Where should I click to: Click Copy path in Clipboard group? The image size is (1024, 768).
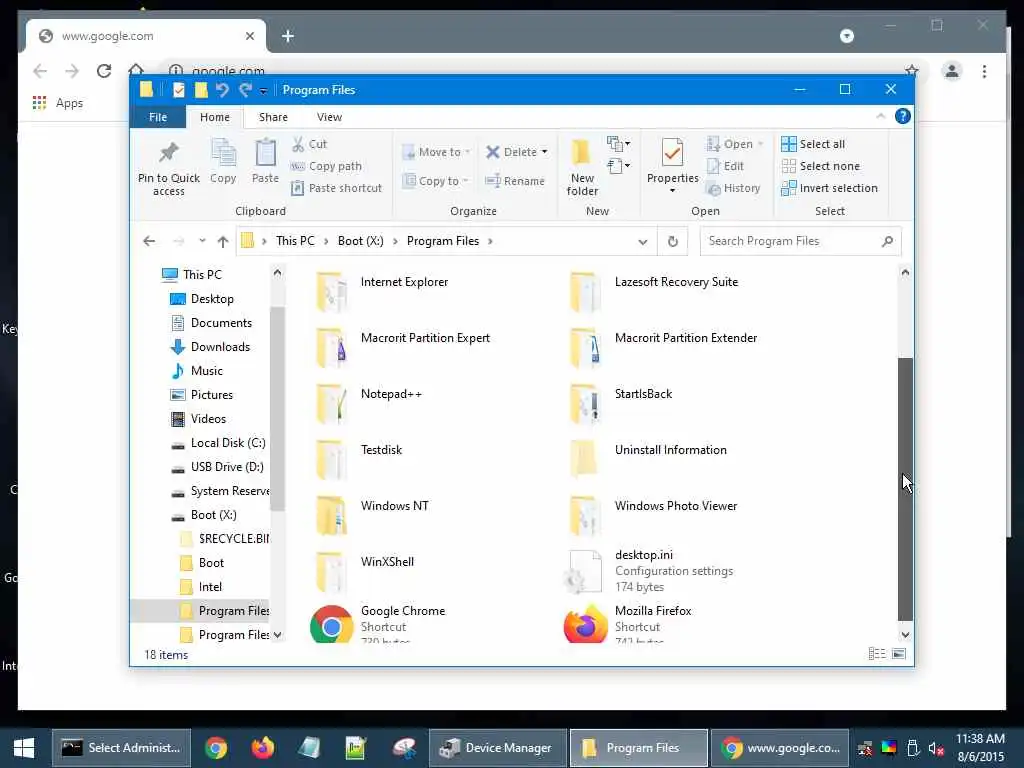327,166
